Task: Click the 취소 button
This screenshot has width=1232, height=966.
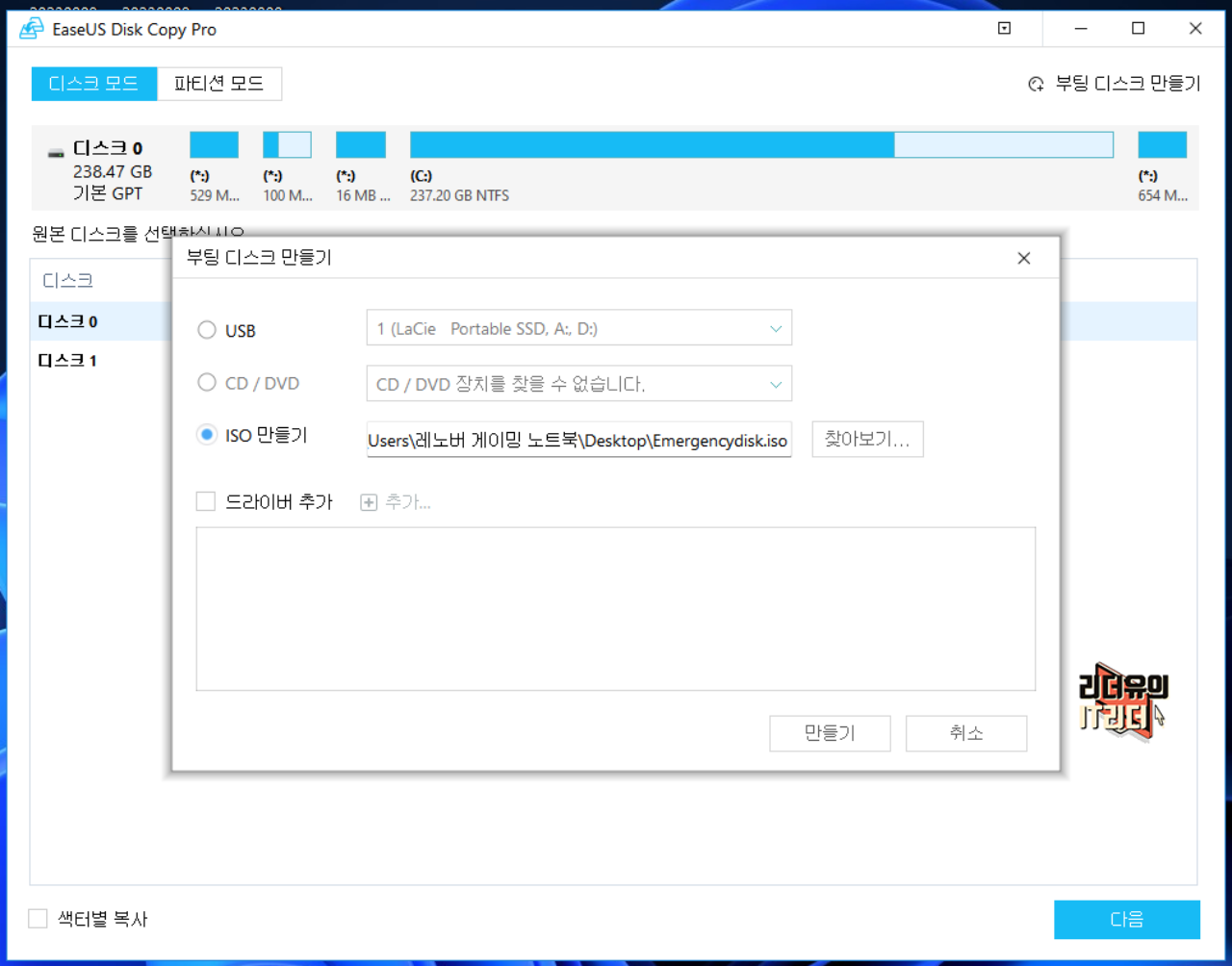Action: tap(966, 733)
